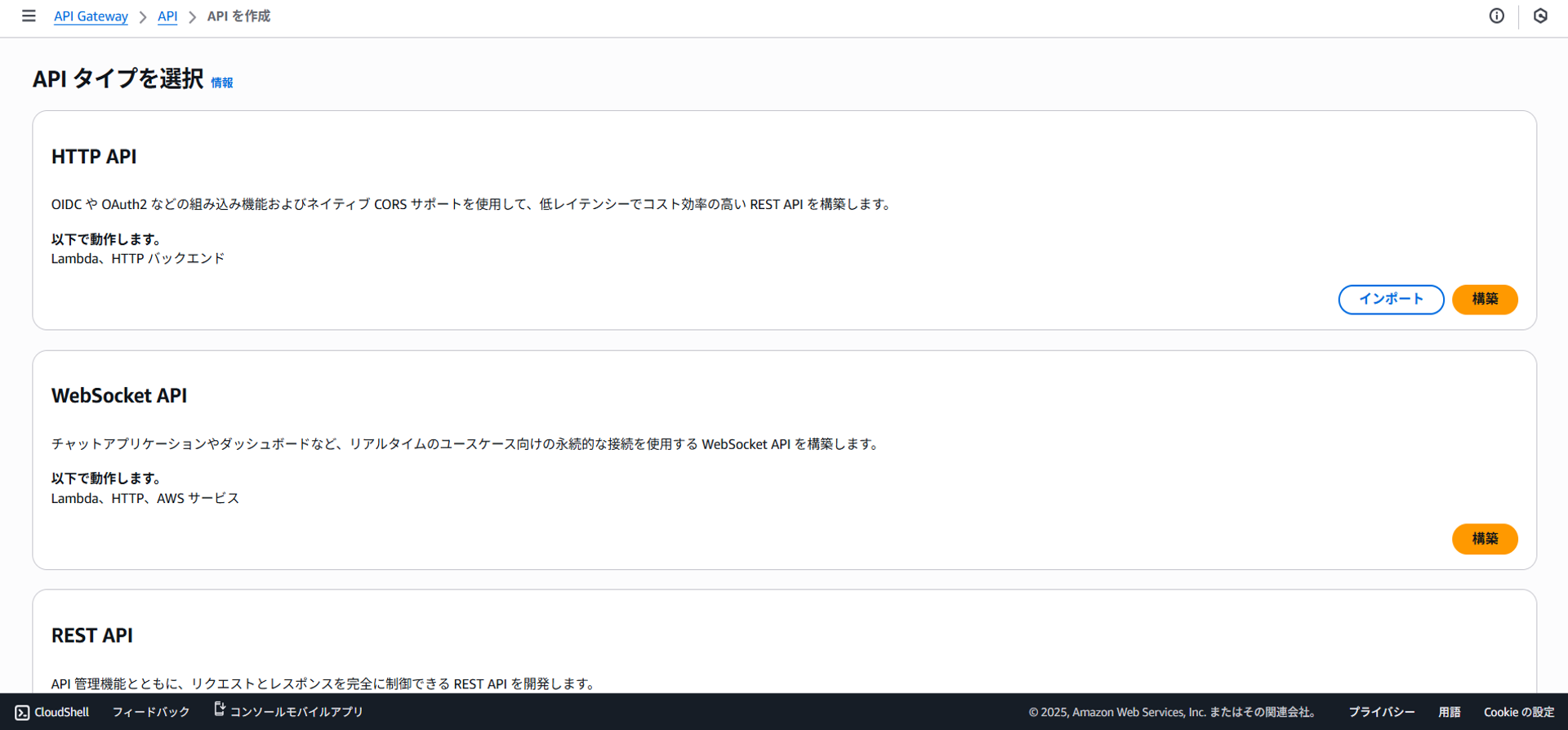This screenshot has width=1568, height=730.
Task: Open Cookie の設定 in footer
Action: pyautogui.click(x=1519, y=712)
